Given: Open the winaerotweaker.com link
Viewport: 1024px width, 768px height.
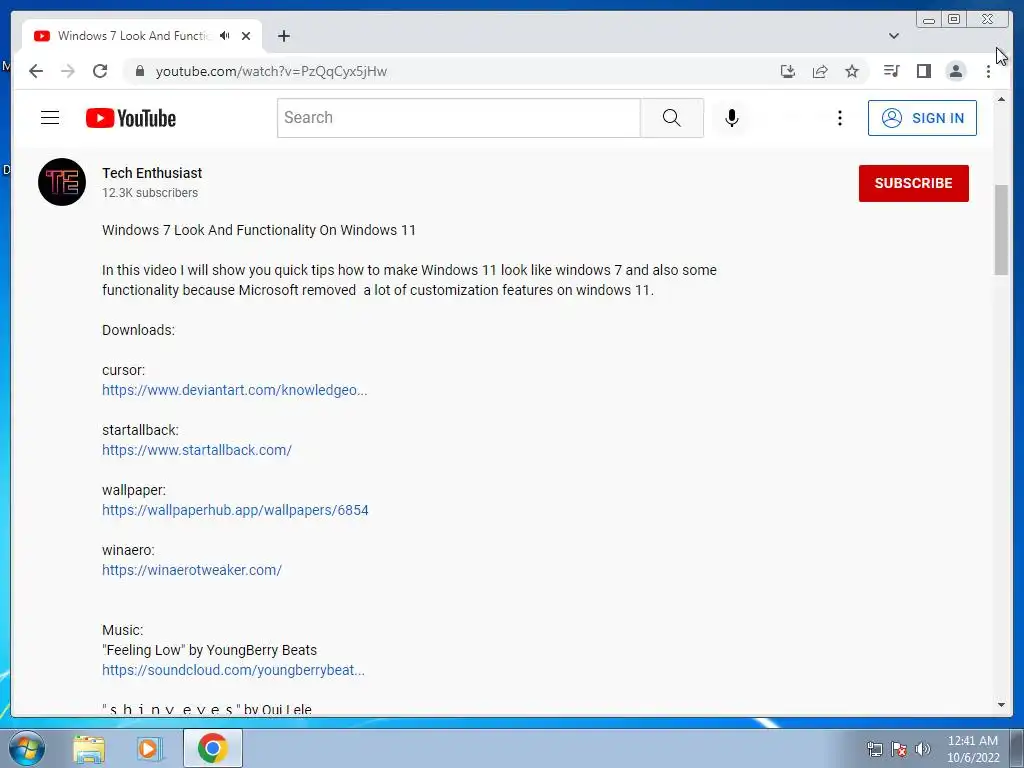Looking at the screenshot, I should (192, 570).
